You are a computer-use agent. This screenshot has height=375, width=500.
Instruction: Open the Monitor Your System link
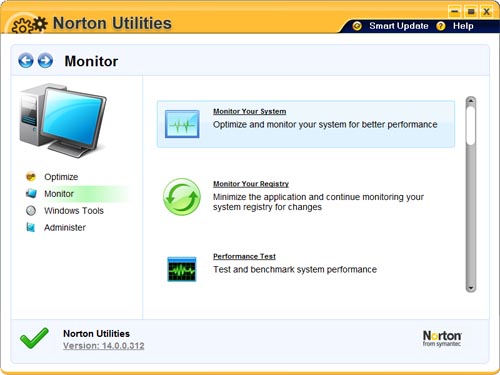point(250,111)
